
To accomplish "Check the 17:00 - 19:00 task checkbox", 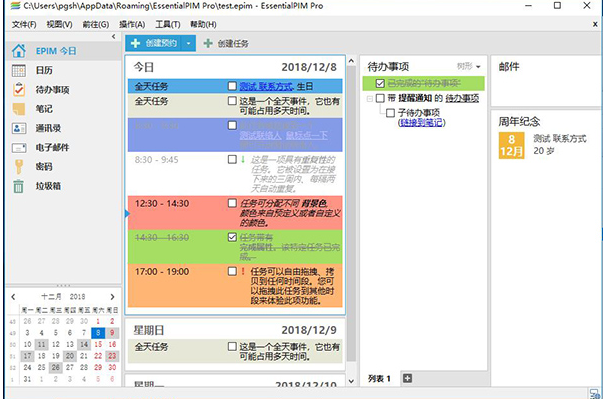I will click(232, 271).
